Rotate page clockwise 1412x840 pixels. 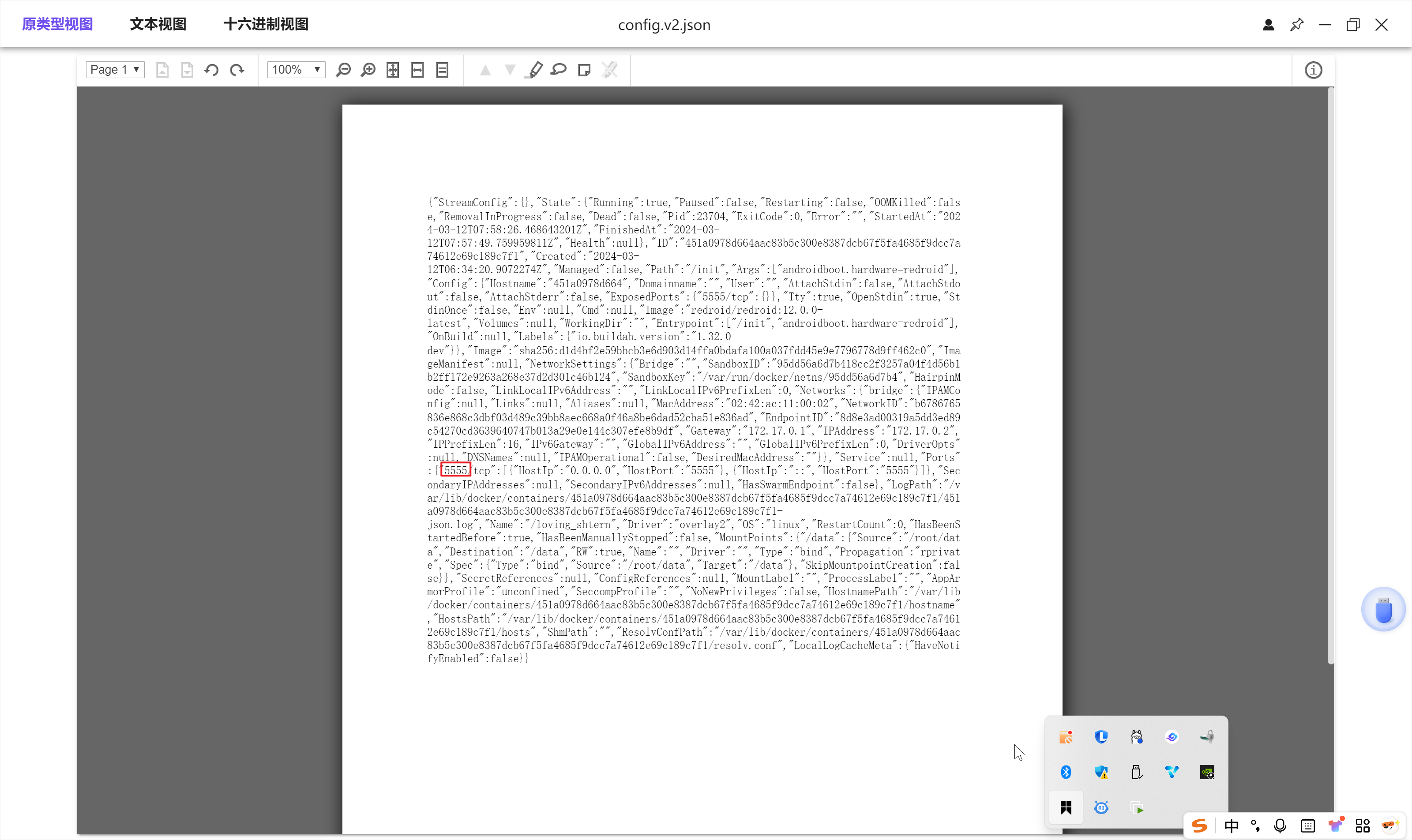pyautogui.click(x=237, y=70)
